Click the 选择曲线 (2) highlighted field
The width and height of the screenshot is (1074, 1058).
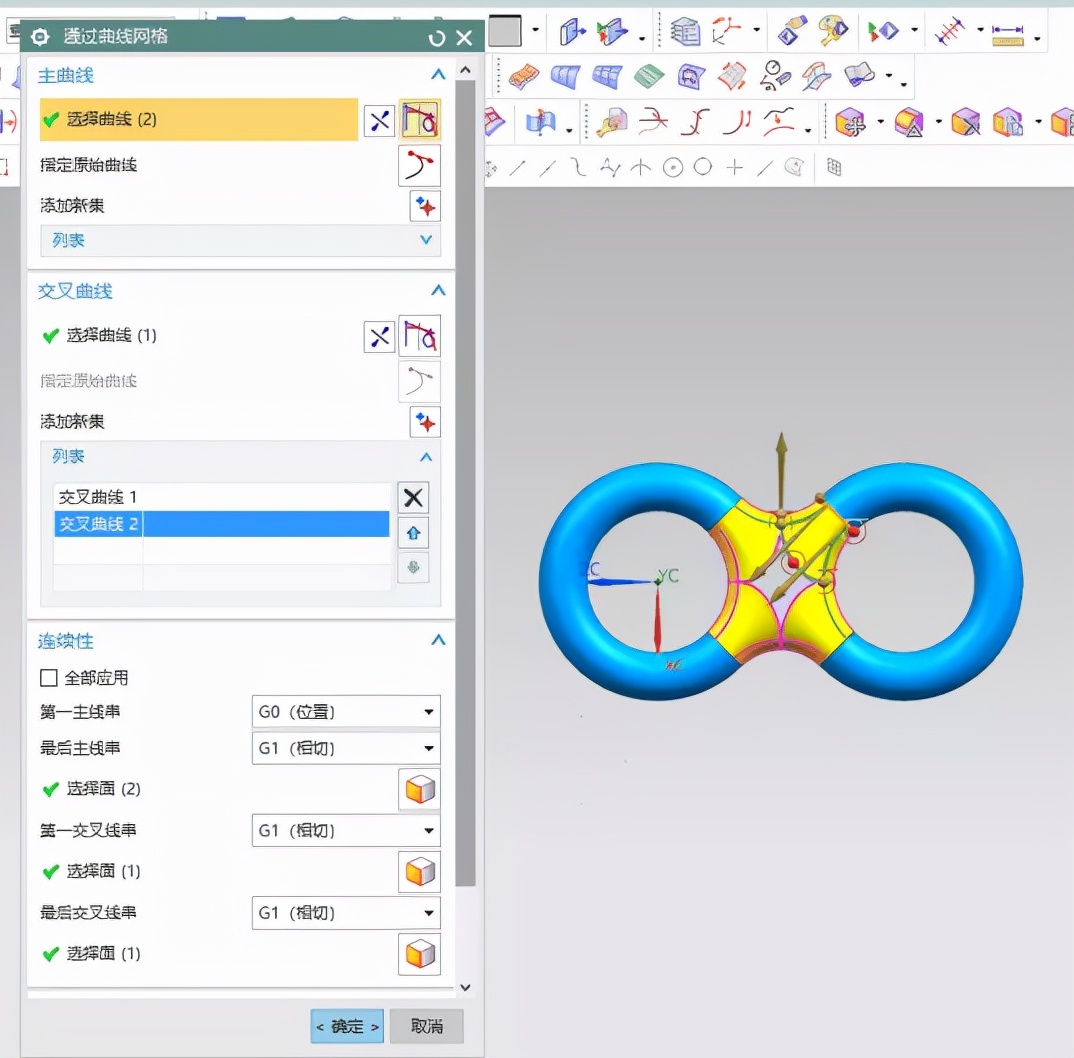click(x=199, y=120)
